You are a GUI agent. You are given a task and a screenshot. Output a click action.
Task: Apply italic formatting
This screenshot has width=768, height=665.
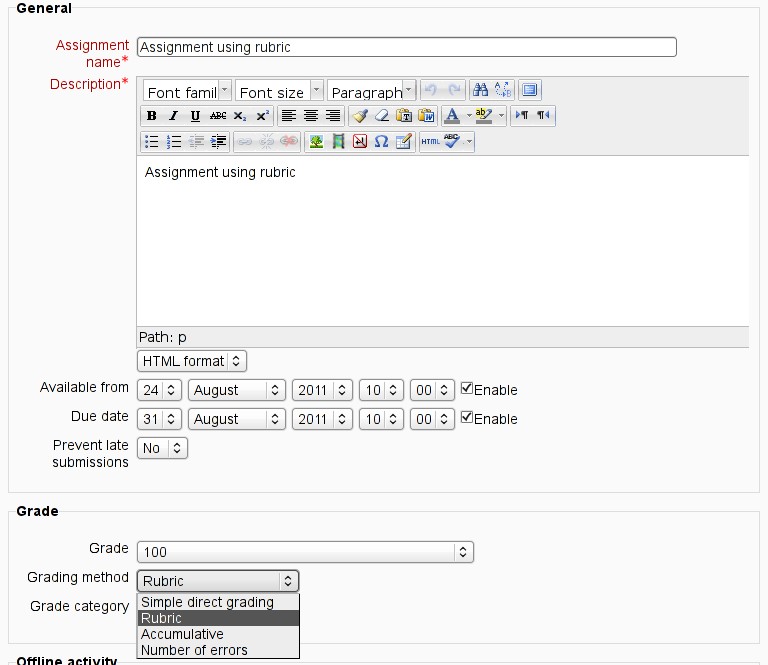(173, 116)
